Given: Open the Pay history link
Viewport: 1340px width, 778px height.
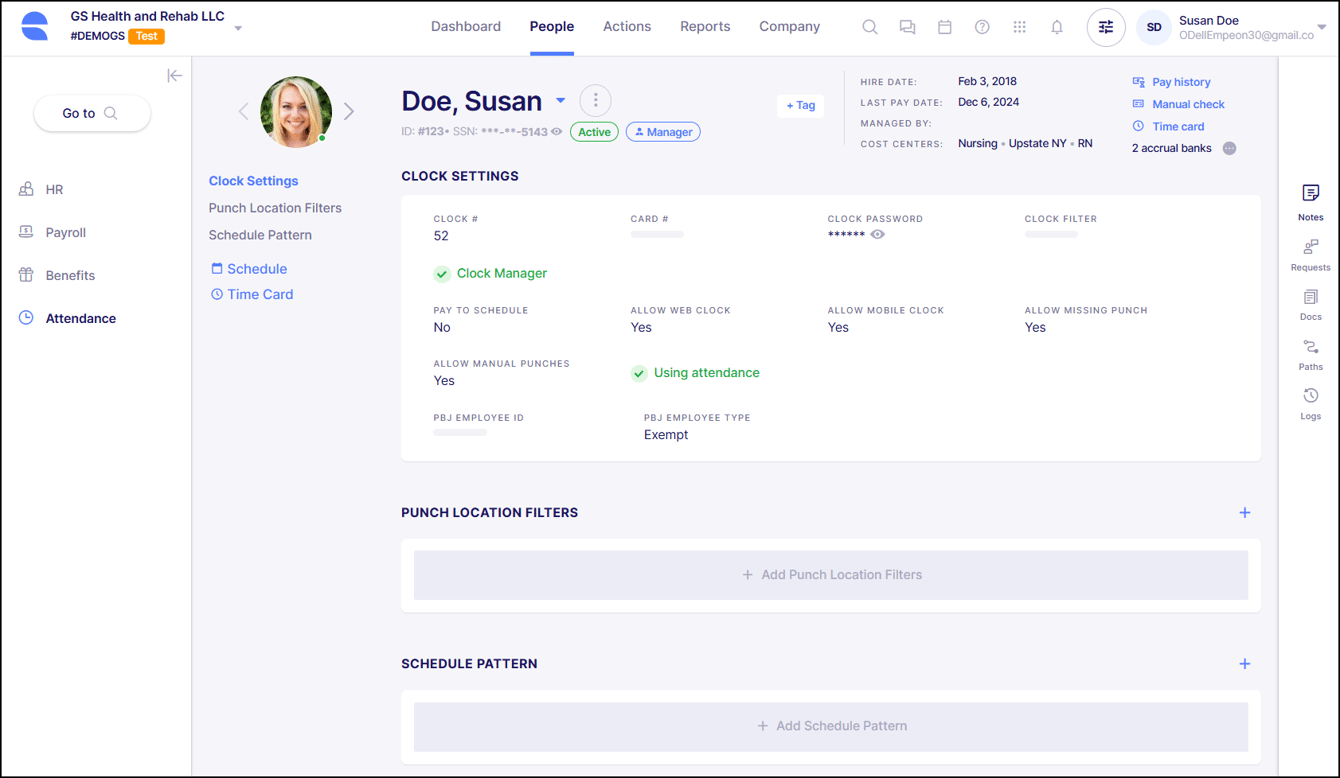Looking at the screenshot, I should (x=1181, y=82).
